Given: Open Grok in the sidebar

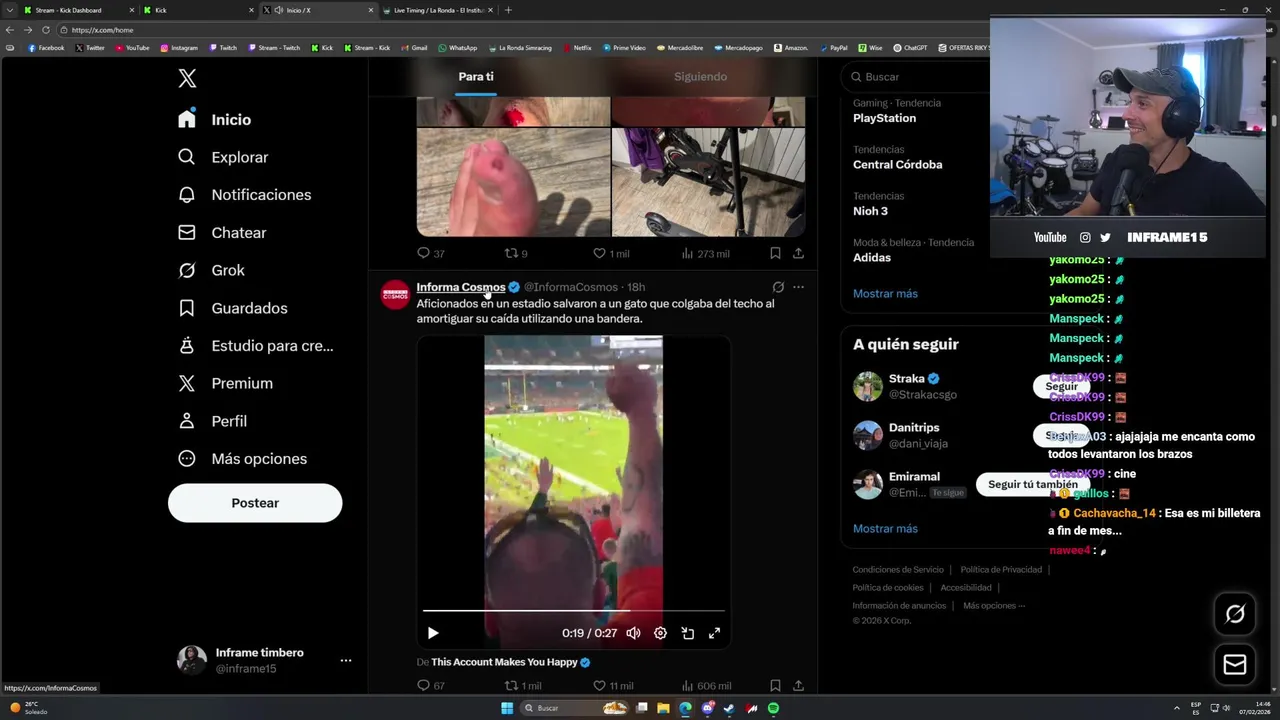Looking at the screenshot, I should point(211,270).
